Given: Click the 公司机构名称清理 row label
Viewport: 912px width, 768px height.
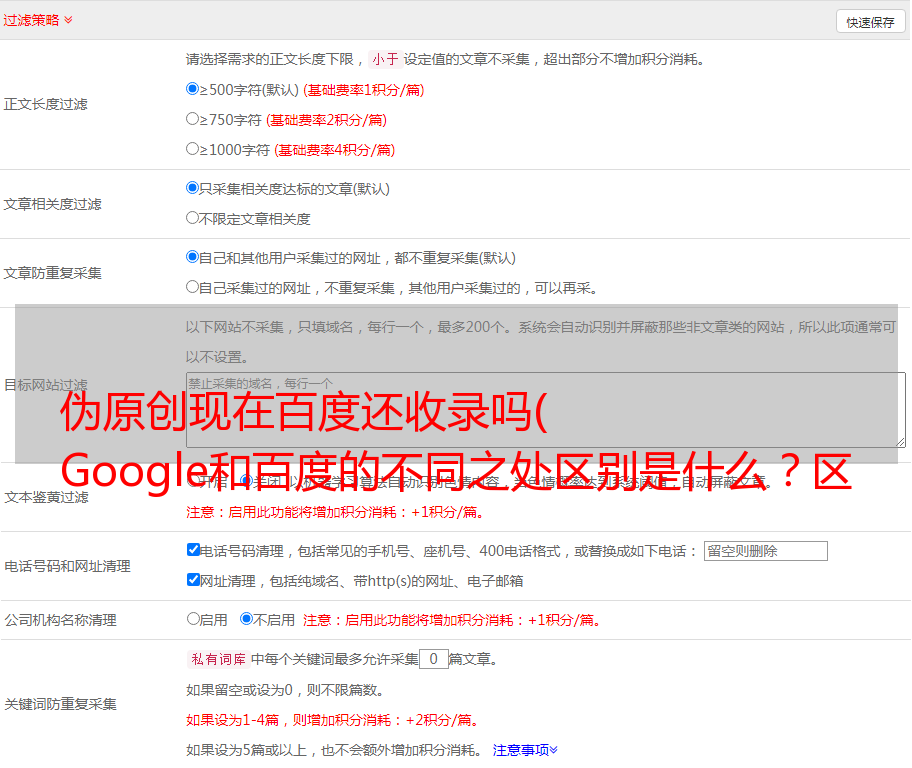Looking at the screenshot, I should click(x=60, y=620).
